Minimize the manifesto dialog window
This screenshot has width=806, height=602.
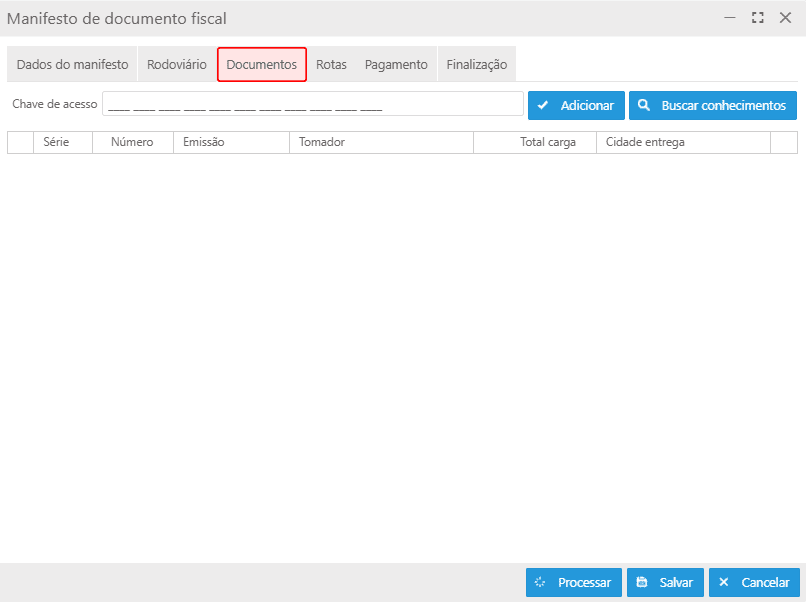730,18
